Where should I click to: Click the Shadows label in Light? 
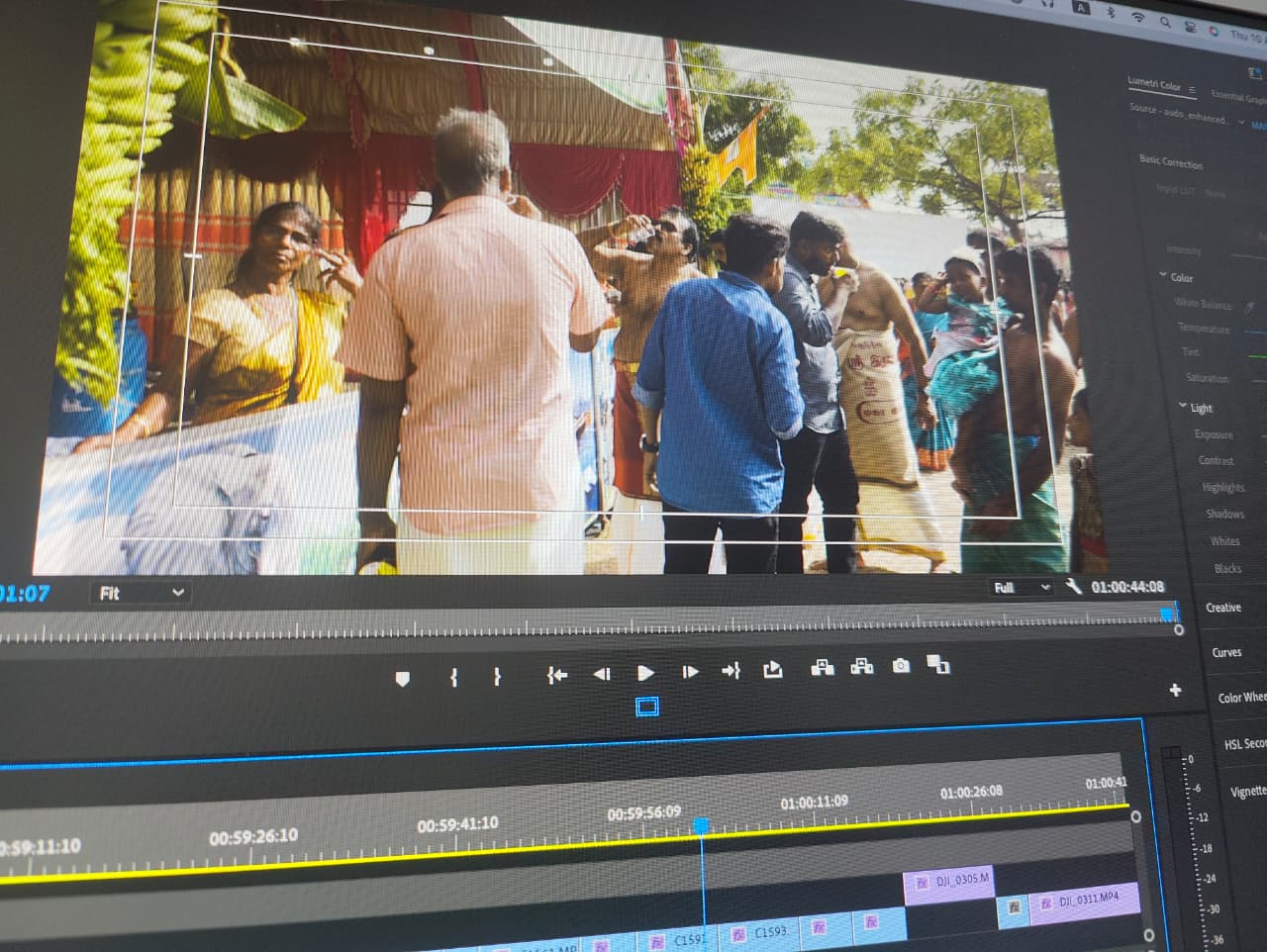pyautogui.click(x=1225, y=514)
